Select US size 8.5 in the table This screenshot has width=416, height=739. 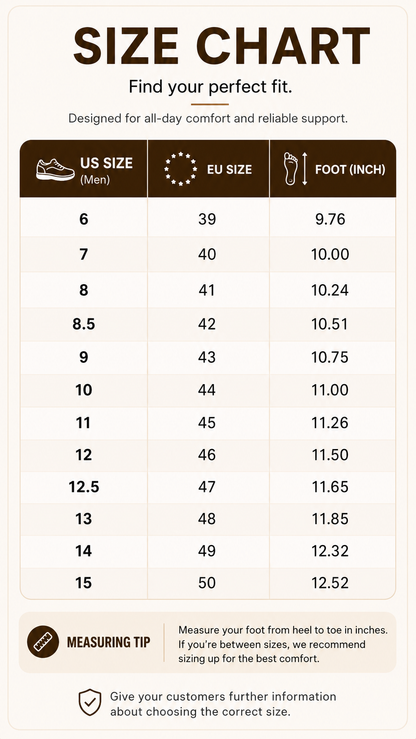84,324
